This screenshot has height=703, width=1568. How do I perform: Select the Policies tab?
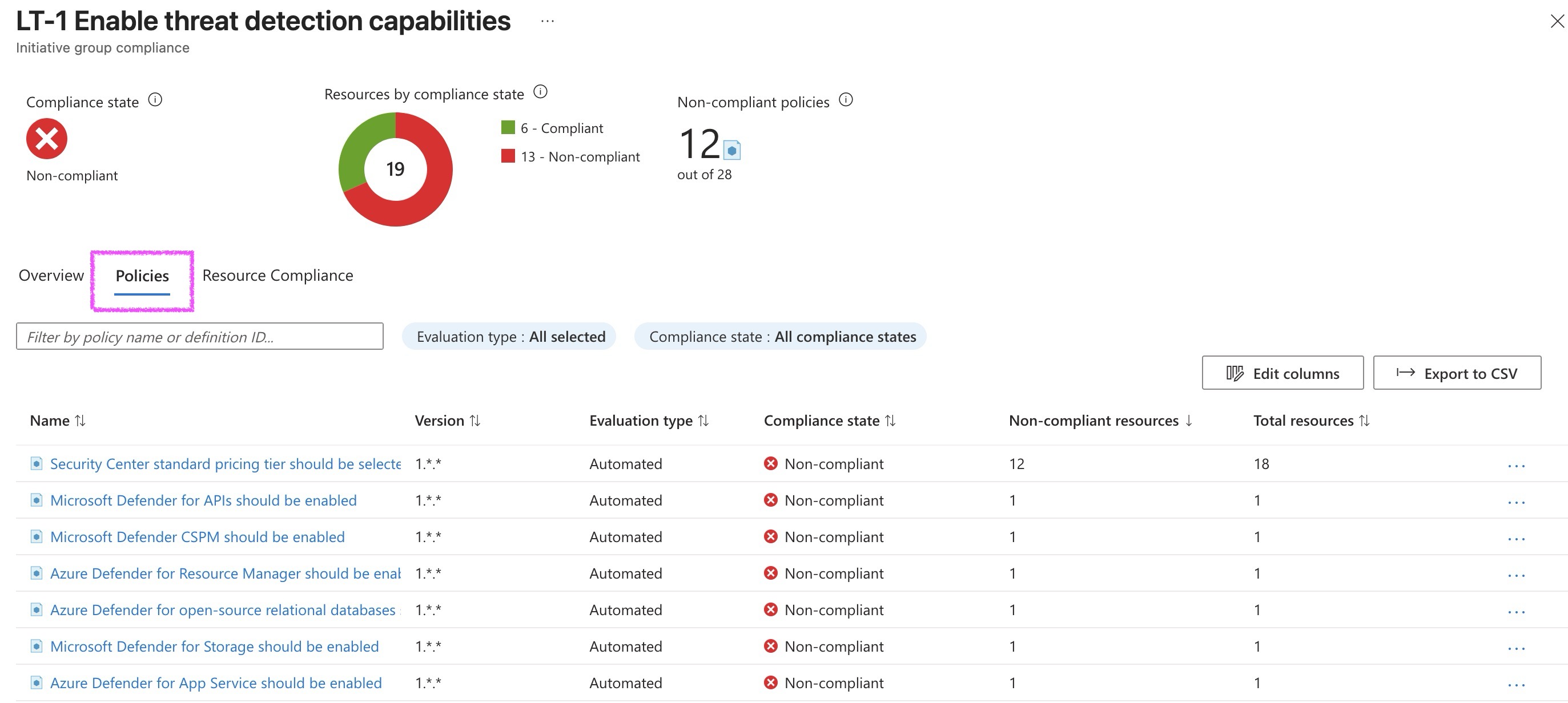[142, 276]
